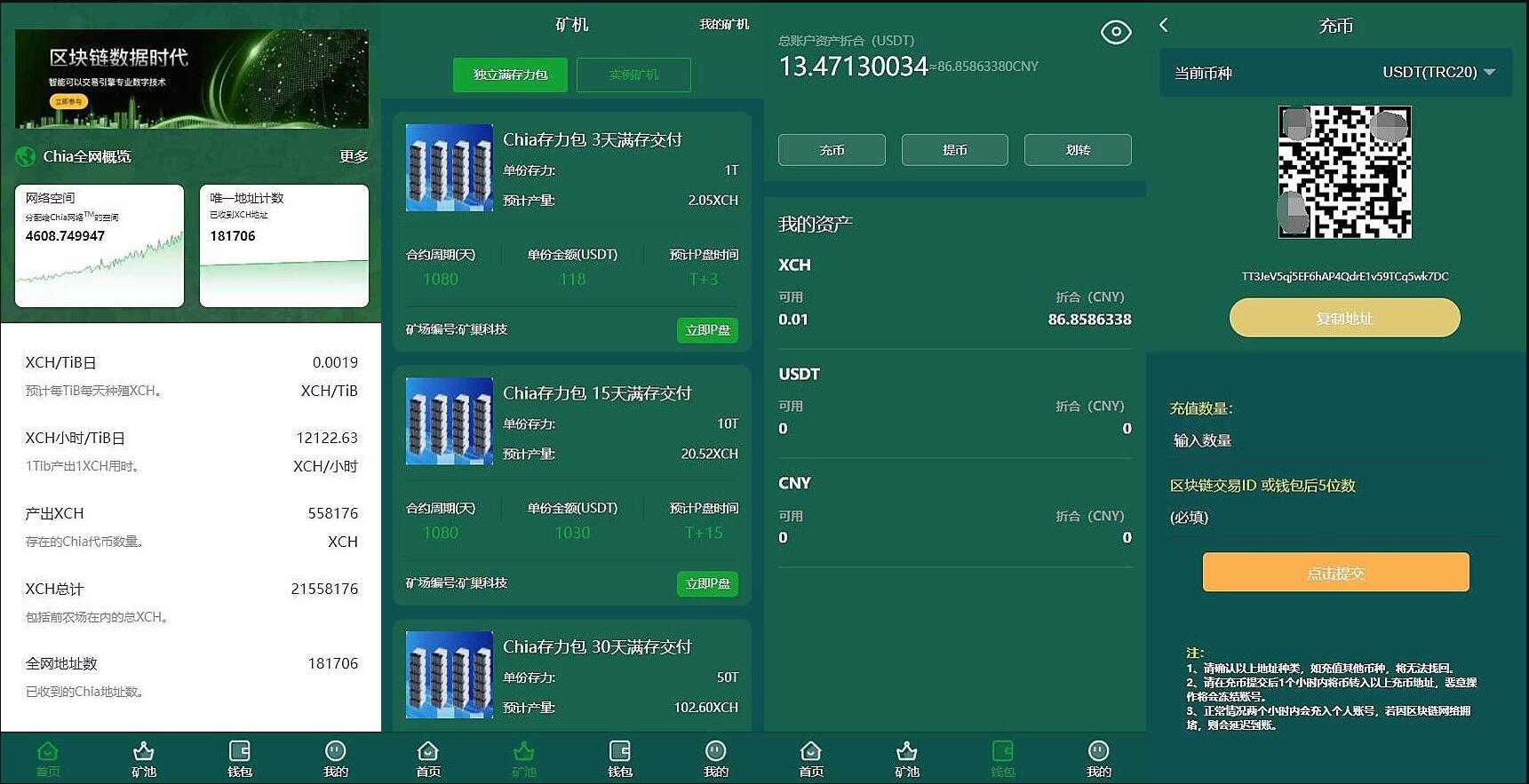The image size is (1529, 784).
Task: Tap the back arrow on 充币 page
Action: point(1165,25)
